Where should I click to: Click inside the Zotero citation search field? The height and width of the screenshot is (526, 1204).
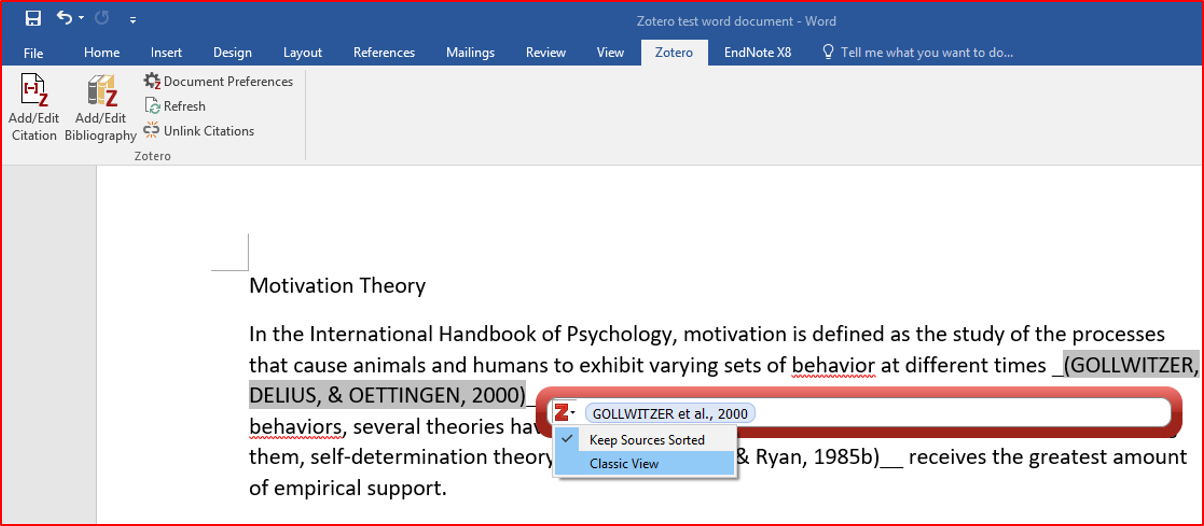950,413
